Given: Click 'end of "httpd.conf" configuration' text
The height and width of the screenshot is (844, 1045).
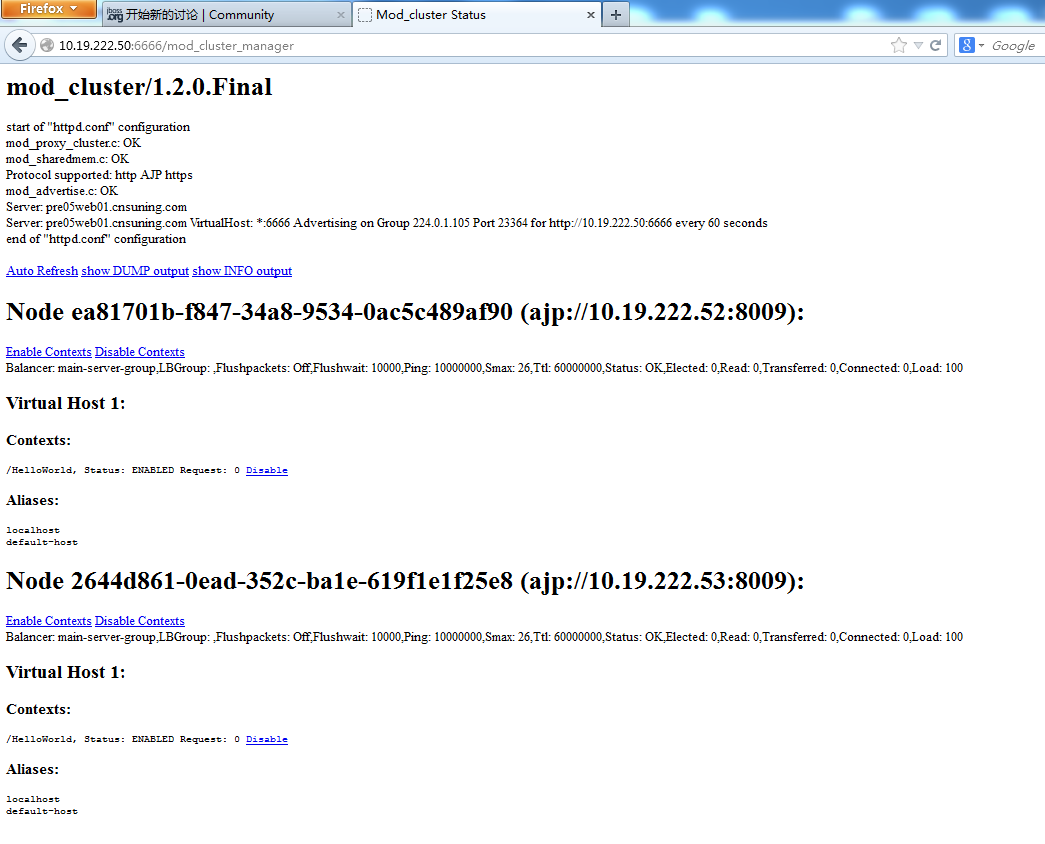Looking at the screenshot, I should 96,239.
